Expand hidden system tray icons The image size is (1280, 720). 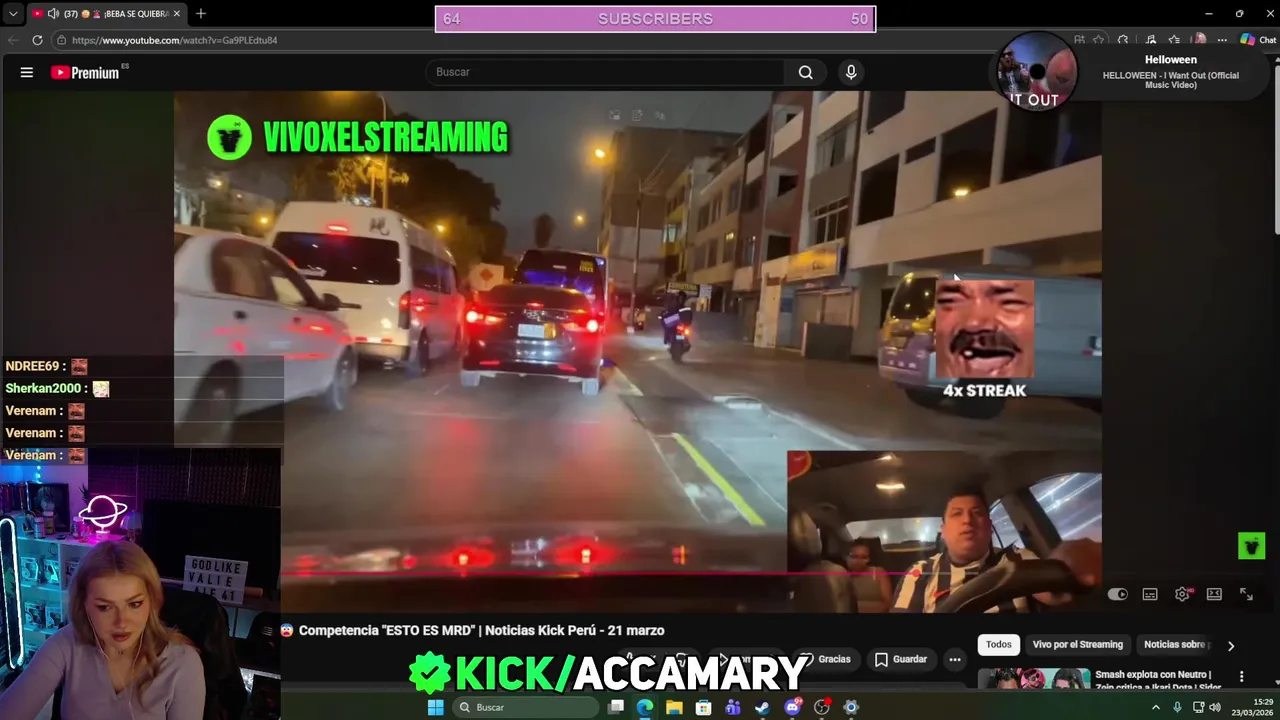(x=1156, y=707)
